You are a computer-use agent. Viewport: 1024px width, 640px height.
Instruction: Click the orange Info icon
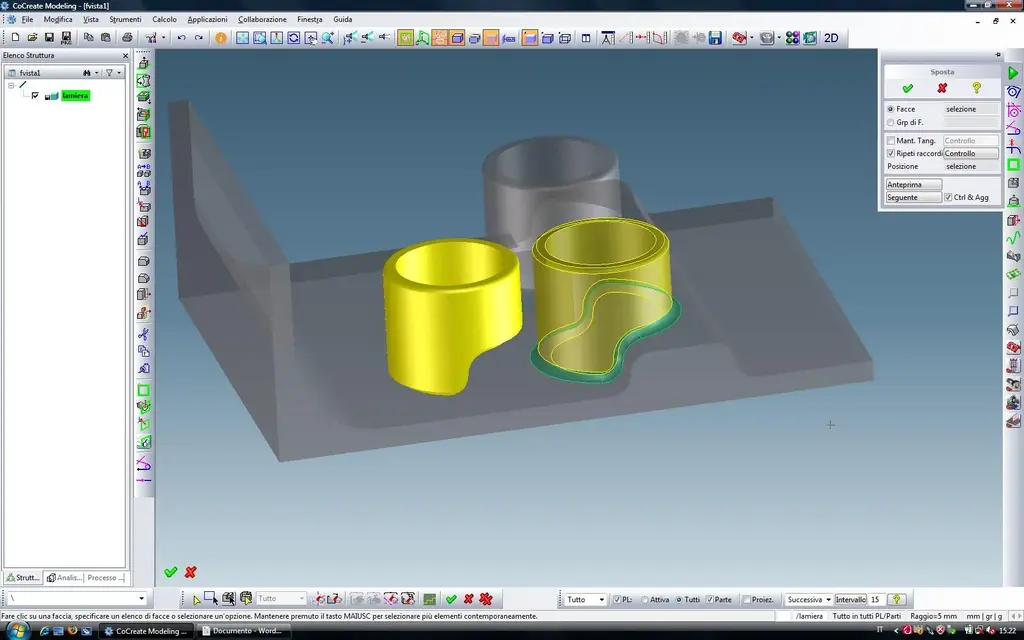[221, 38]
